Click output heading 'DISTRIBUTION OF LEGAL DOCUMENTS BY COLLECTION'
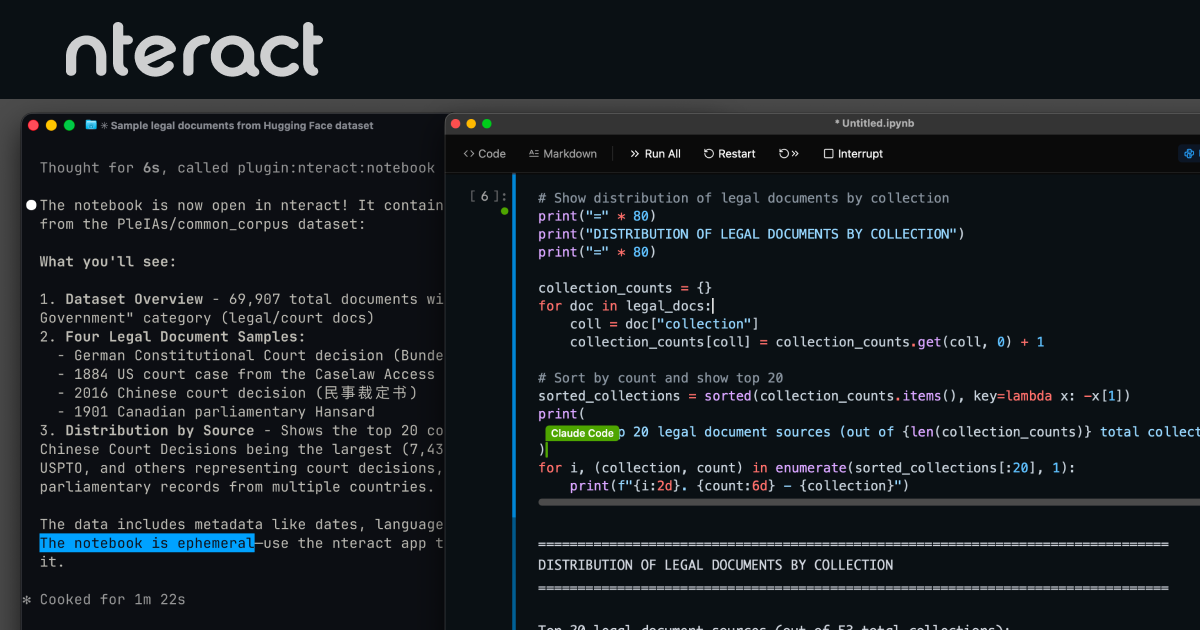The width and height of the screenshot is (1200, 630). pyautogui.click(x=716, y=565)
